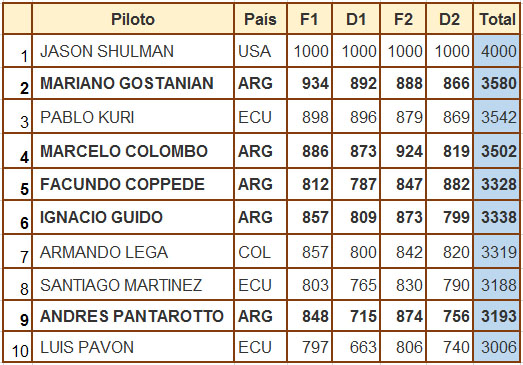This screenshot has width=523, height=365.
Task: Select the PABLO KURI cell
Action: point(133,117)
